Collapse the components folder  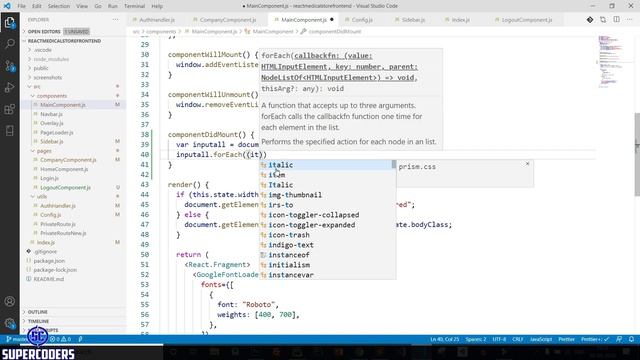51,96
